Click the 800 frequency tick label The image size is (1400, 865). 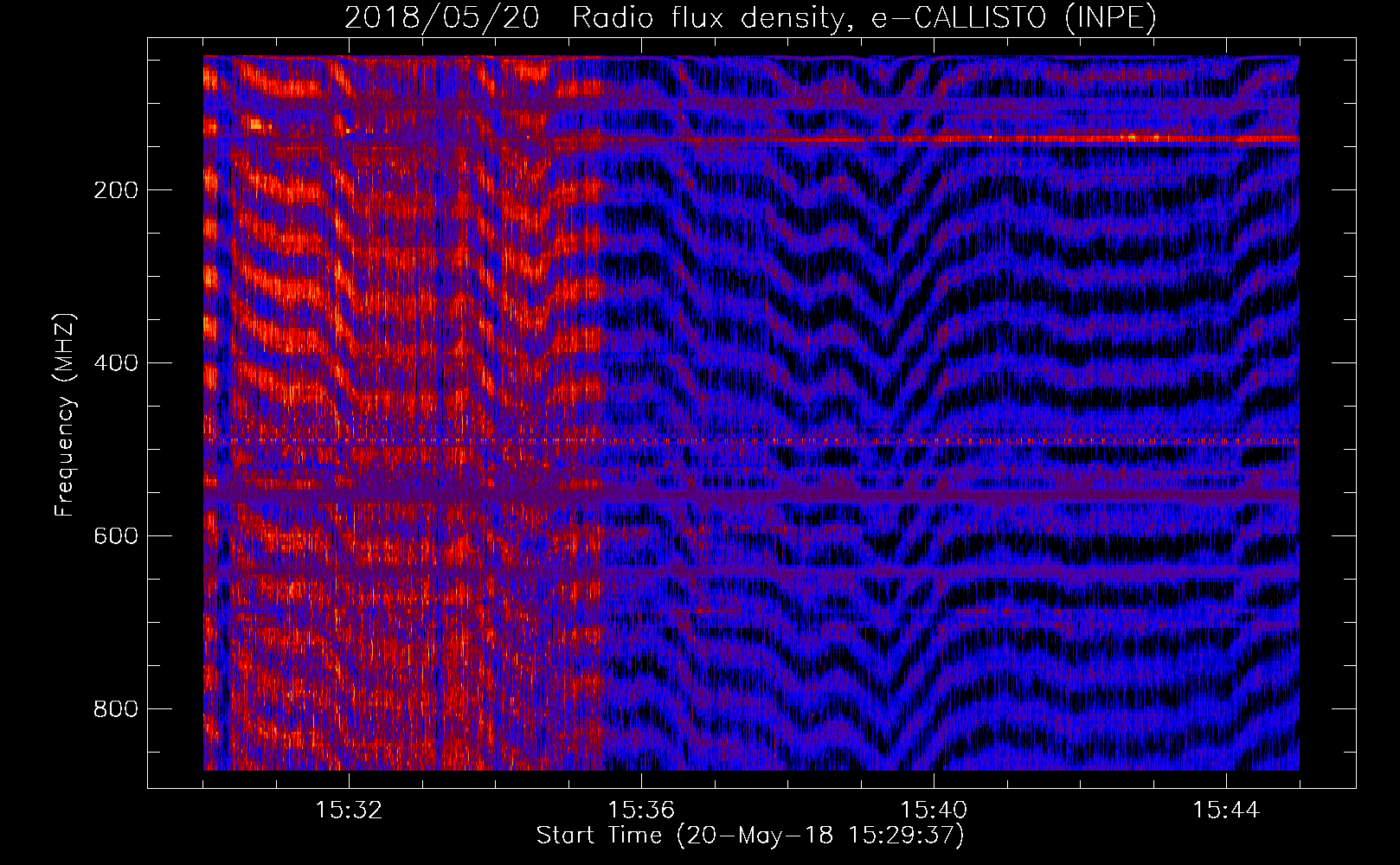[116, 709]
